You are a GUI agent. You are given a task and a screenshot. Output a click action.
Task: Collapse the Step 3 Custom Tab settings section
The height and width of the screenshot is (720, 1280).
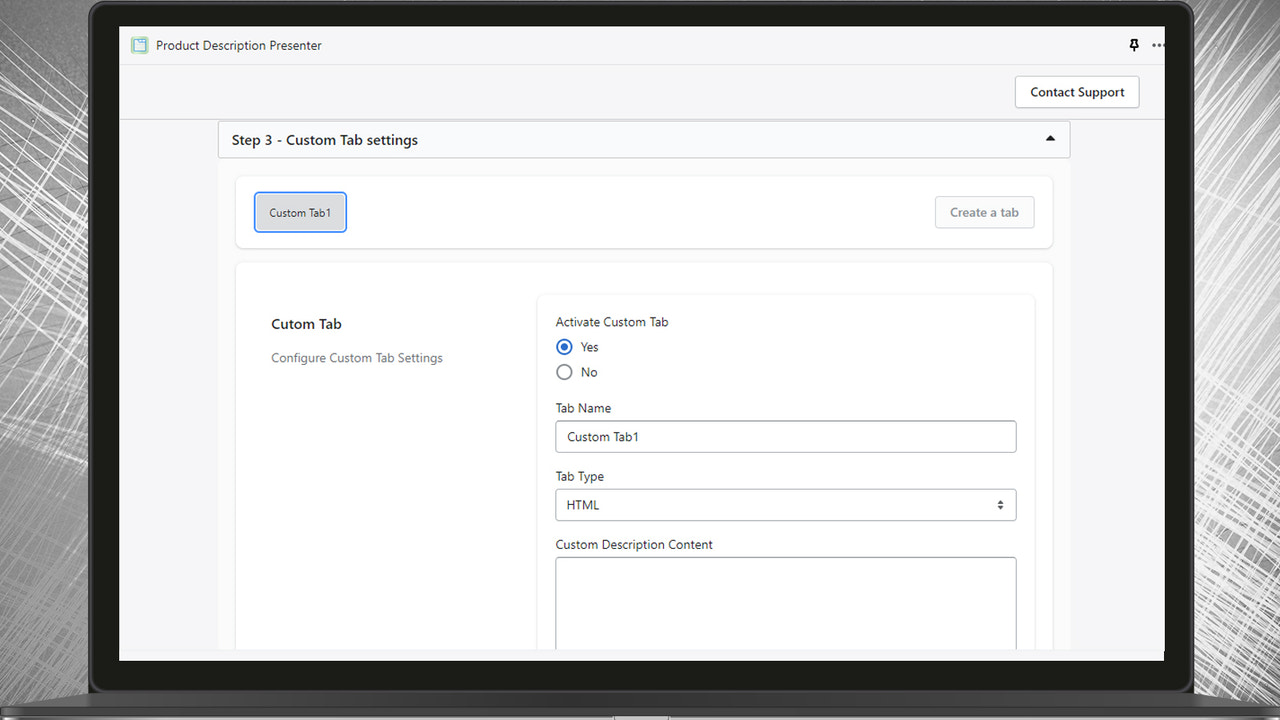tap(1050, 139)
